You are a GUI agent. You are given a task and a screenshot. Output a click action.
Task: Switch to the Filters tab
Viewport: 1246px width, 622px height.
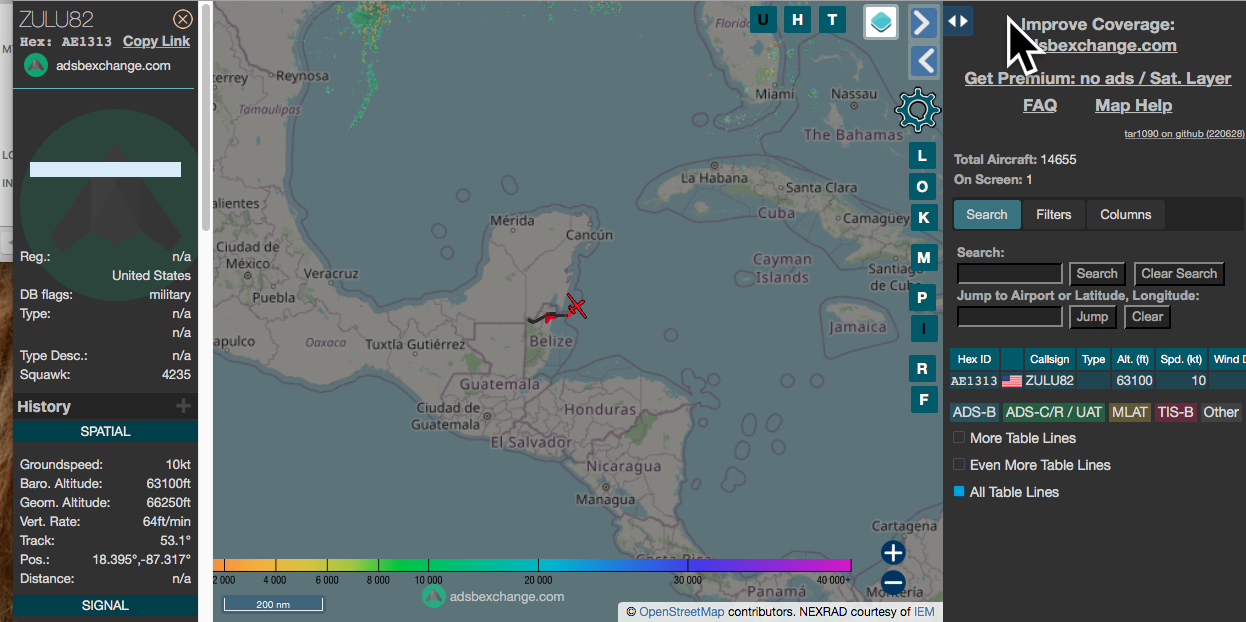click(x=1054, y=214)
